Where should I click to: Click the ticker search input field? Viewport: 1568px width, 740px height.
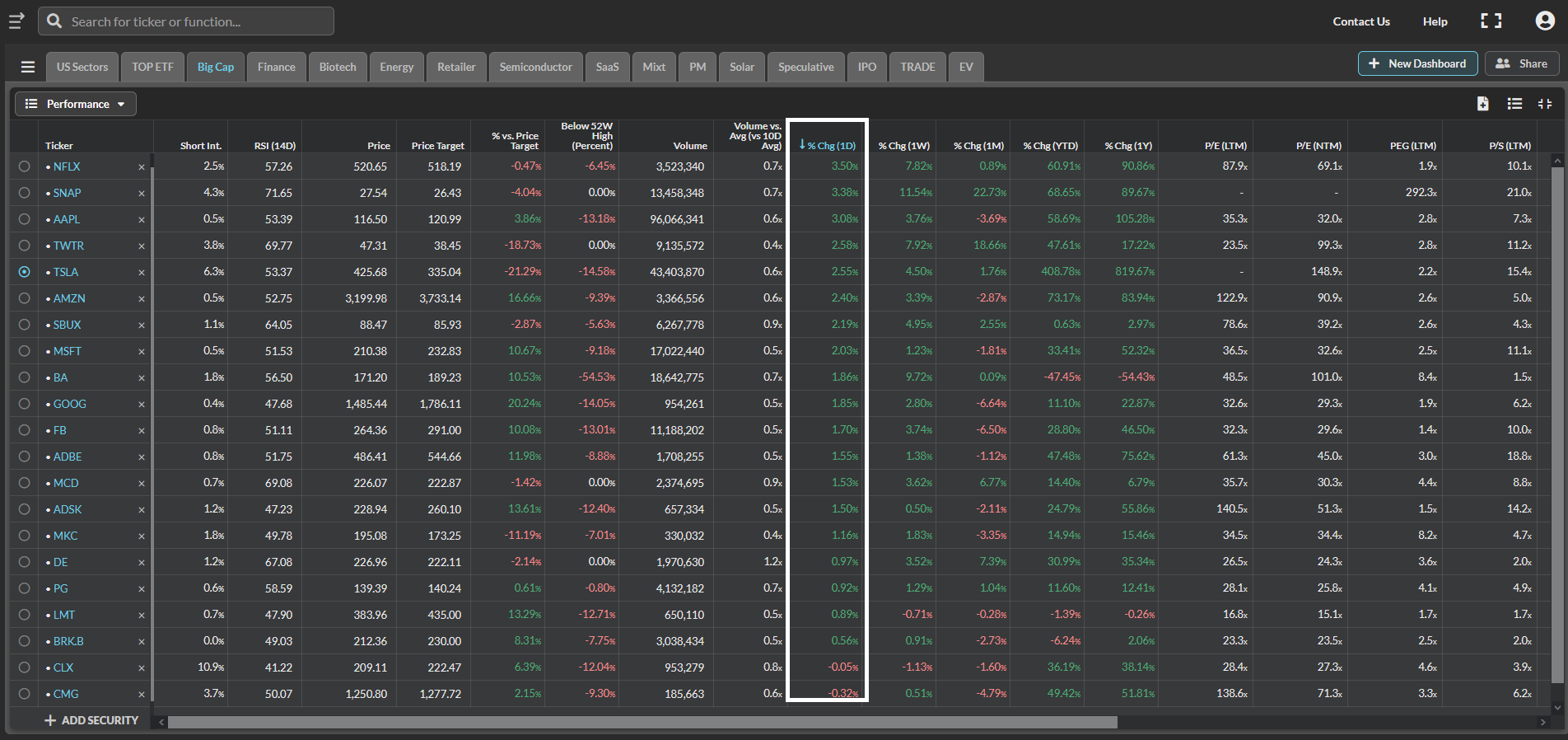tap(186, 21)
